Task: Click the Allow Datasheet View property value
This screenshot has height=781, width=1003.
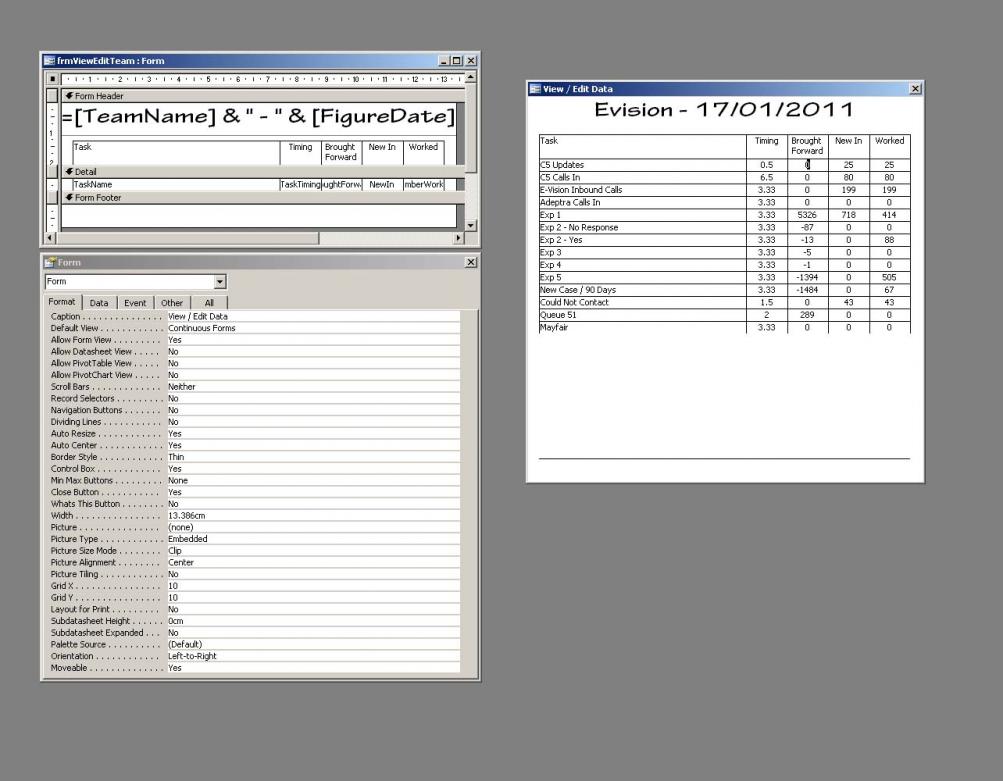Action: (x=313, y=352)
